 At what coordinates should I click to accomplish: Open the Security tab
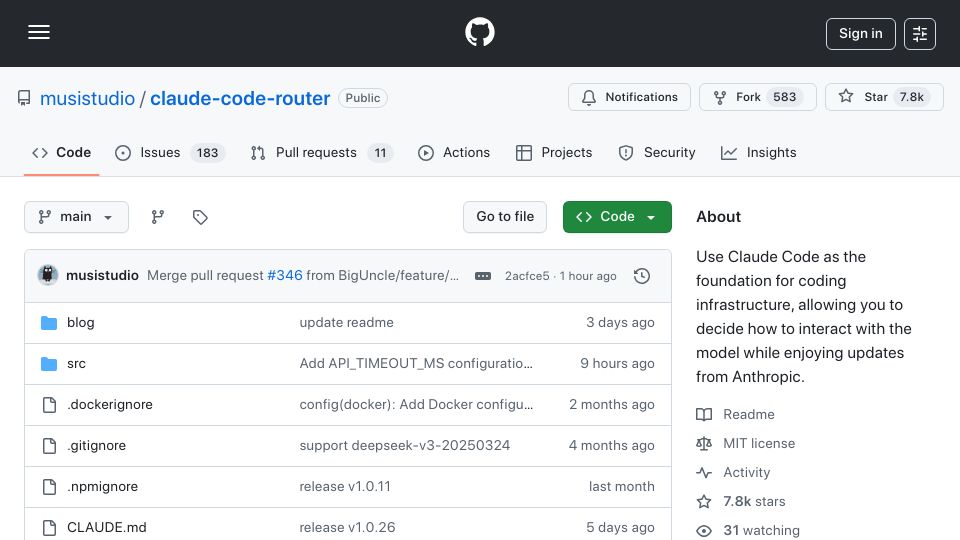pyautogui.click(x=657, y=152)
